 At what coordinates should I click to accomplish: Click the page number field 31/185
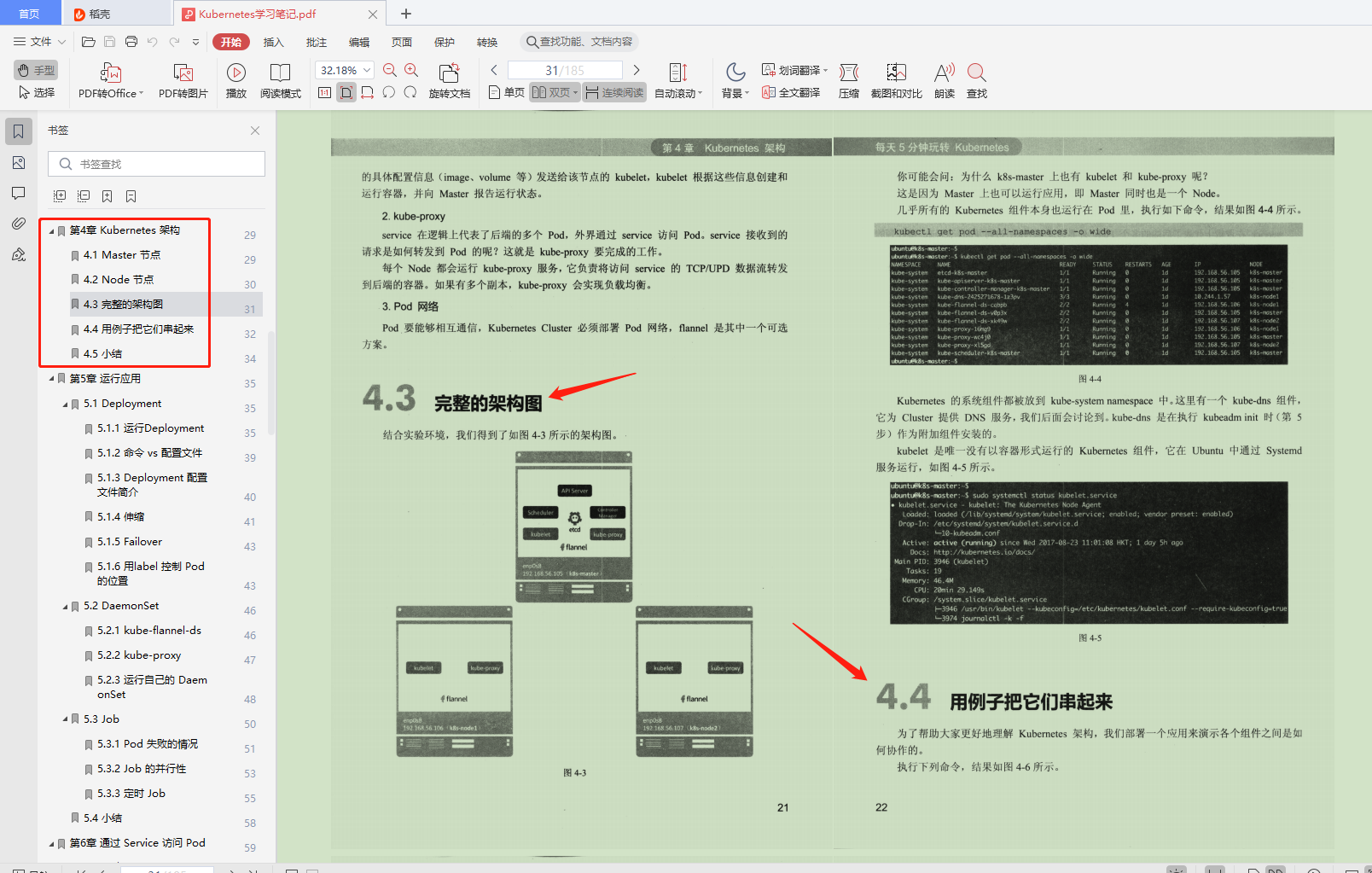point(565,70)
